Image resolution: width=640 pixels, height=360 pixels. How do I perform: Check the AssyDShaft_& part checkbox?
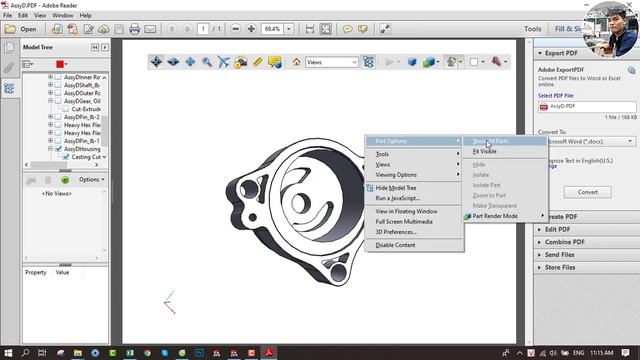coord(58,85)
